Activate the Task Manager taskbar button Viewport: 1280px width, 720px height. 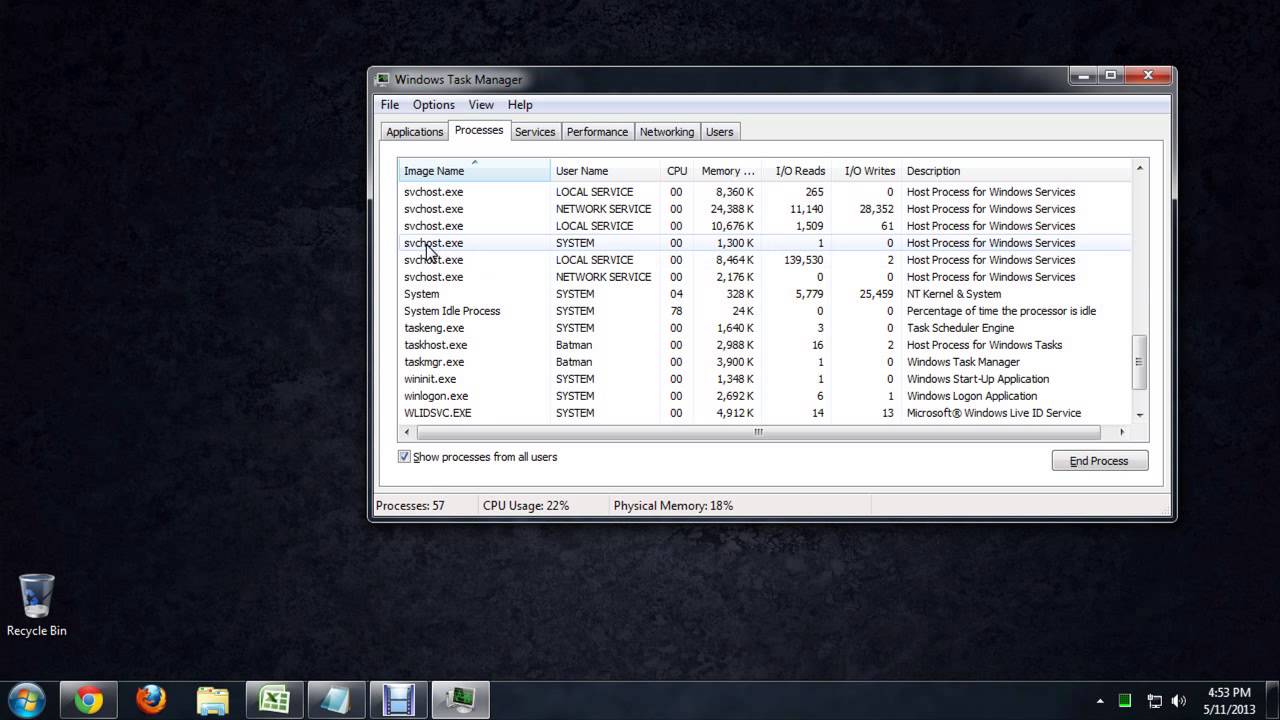[x=460, y=700]
